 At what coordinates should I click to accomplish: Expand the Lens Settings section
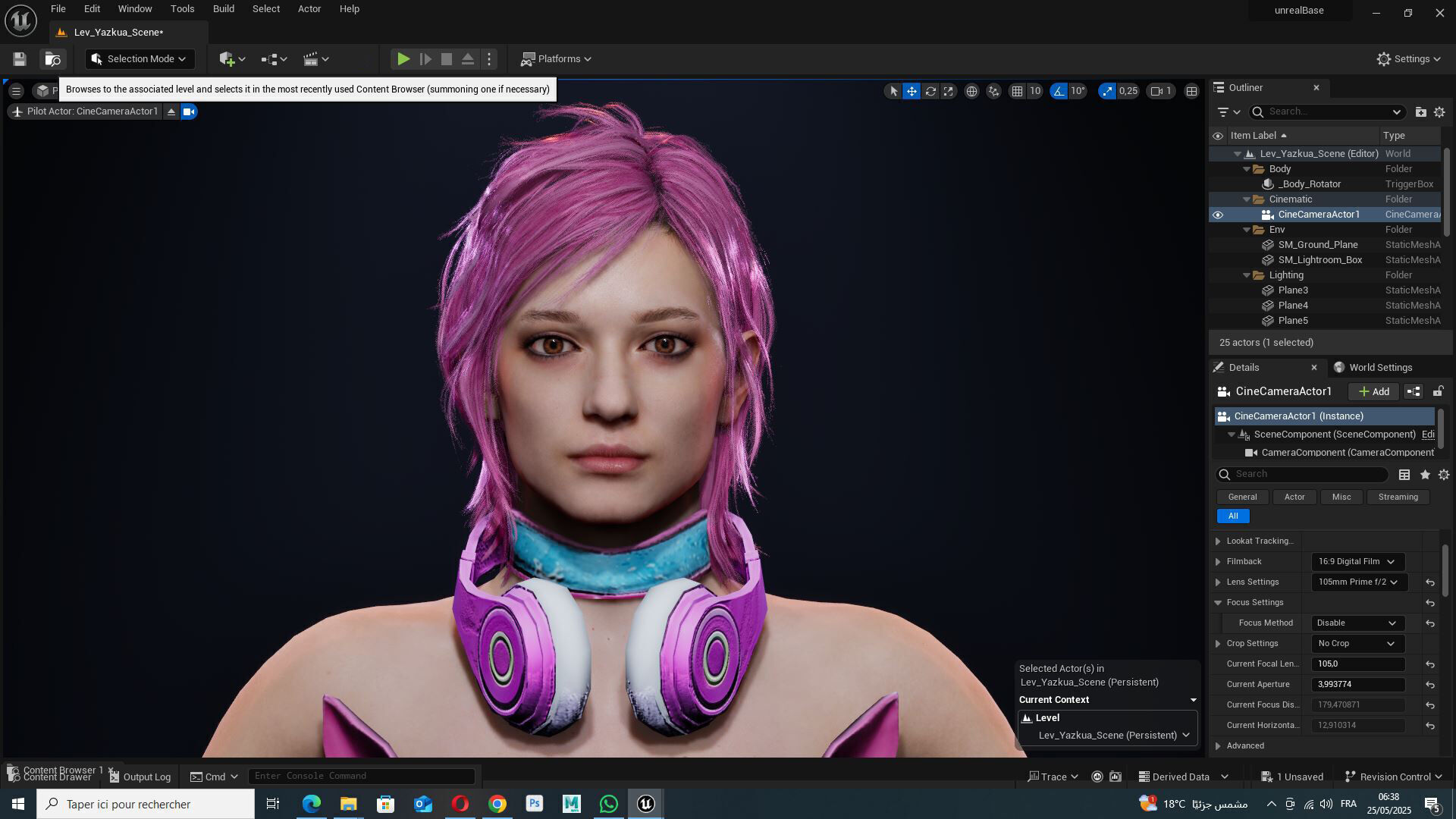[x=1218, y=582]
